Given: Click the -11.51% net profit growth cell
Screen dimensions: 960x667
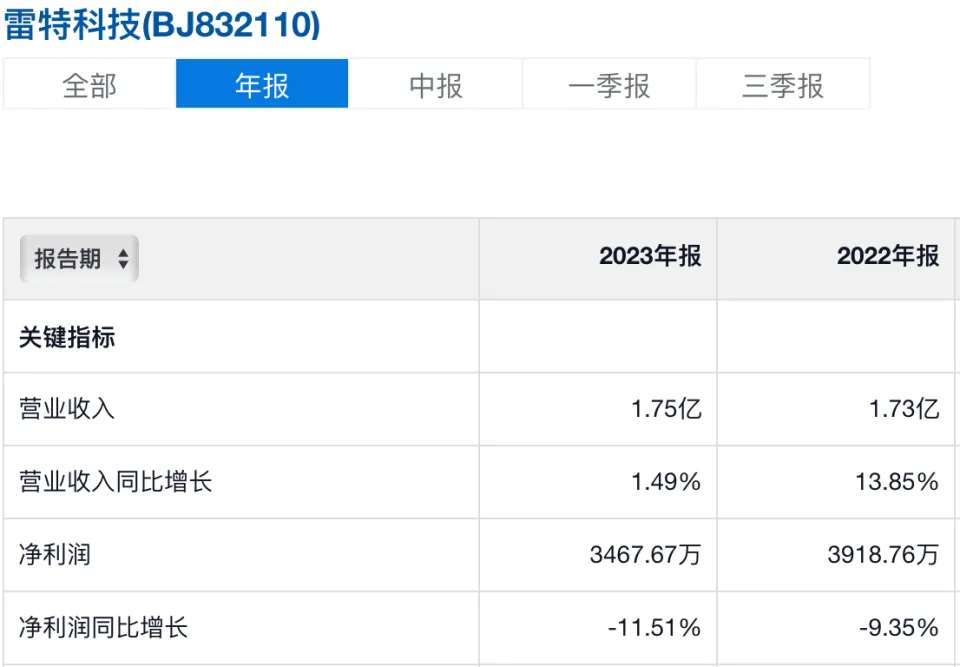Looking at the screenshot, I should pos(654,627).
